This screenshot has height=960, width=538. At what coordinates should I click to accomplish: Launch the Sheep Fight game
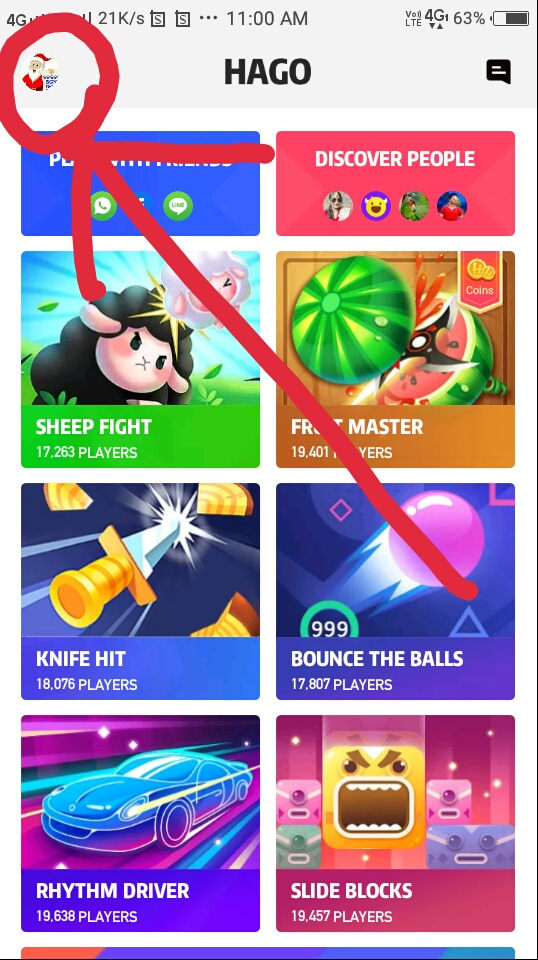pyautogui.click(x=141, y=359)
